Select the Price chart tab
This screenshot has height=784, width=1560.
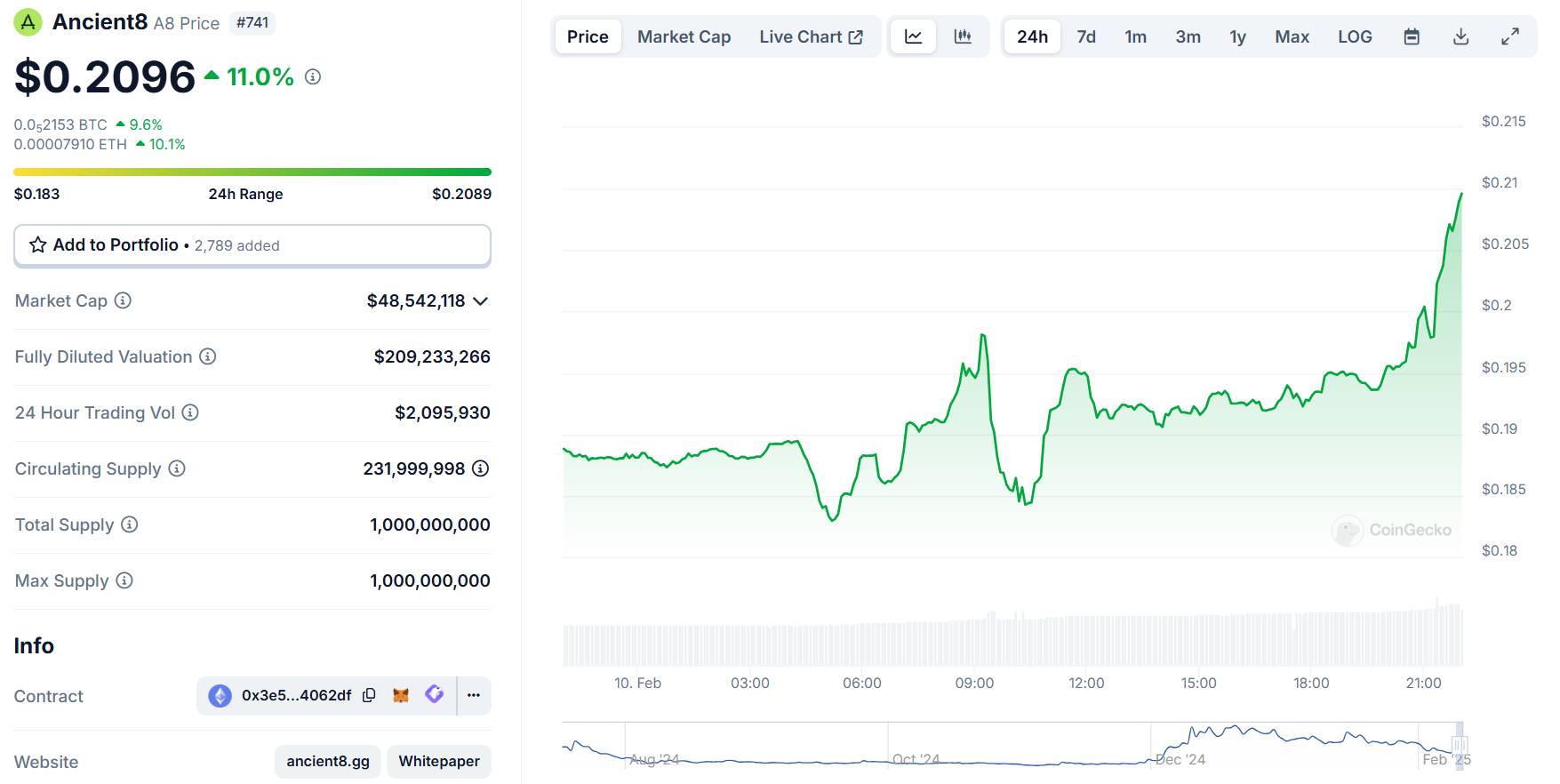[588, 36]
